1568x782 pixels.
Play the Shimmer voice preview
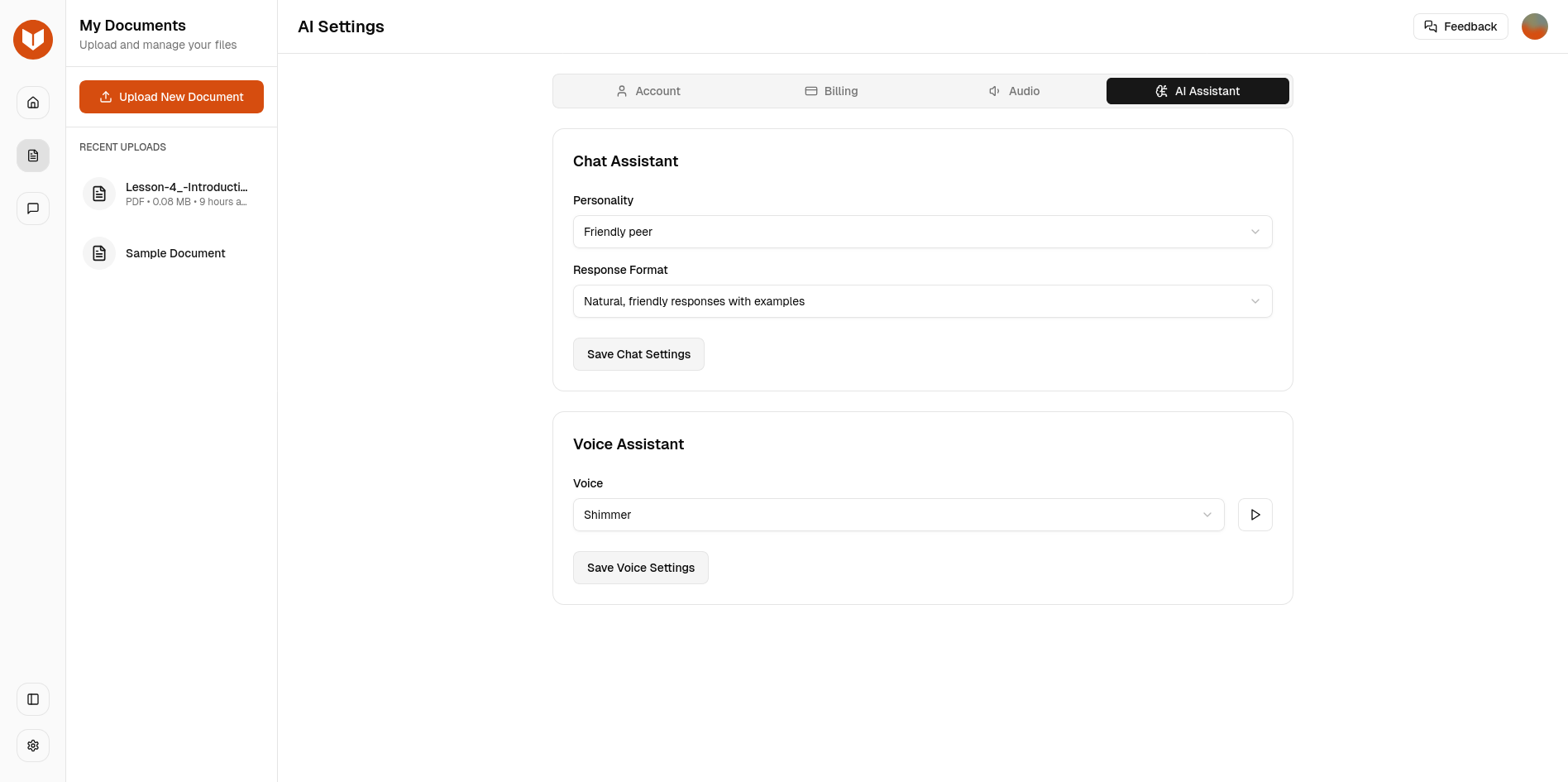[x=1255, y=515]
